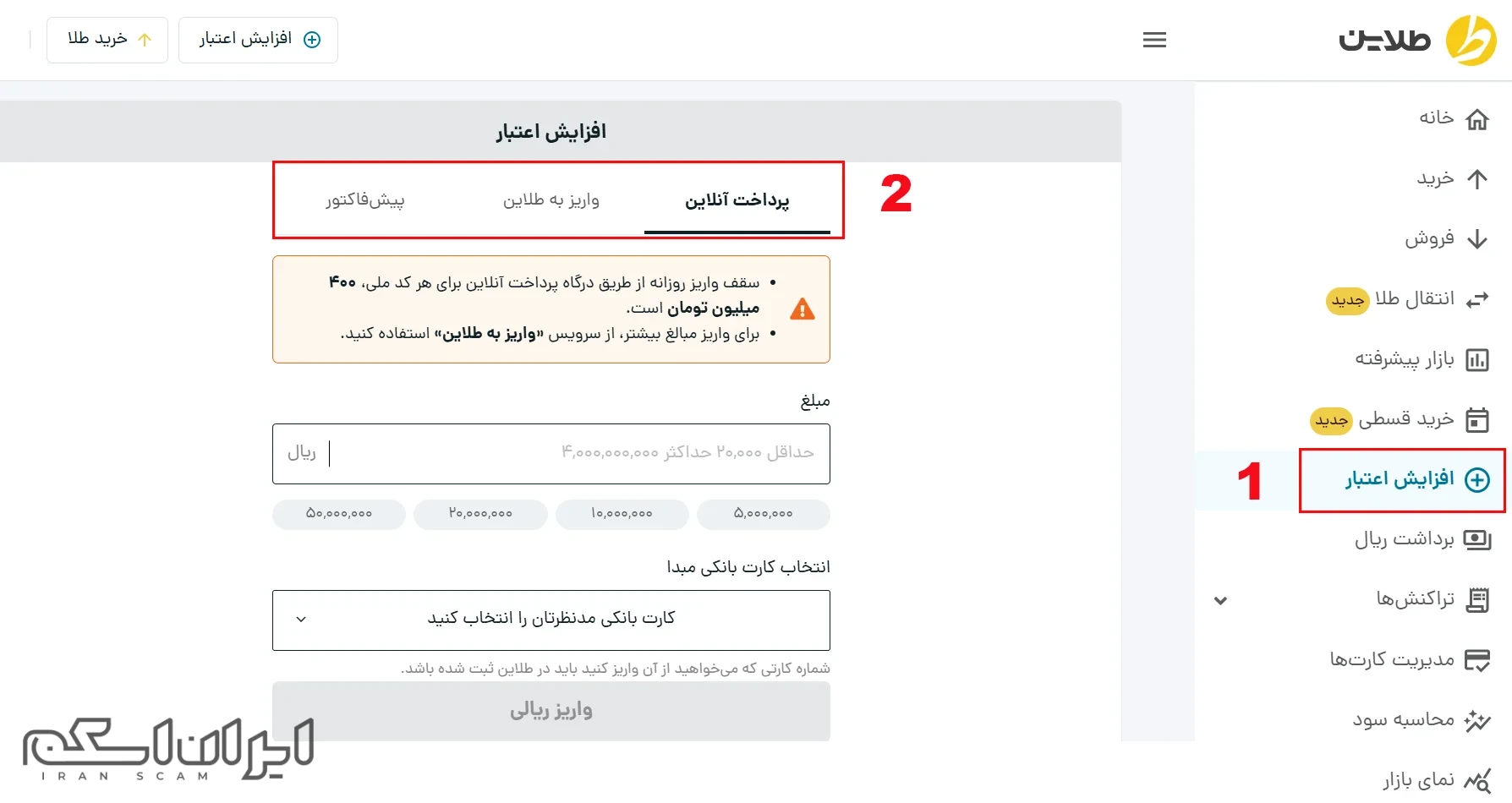Viewport: 1512px width, 803px height.
Task: Click the transfer arrows icon for انتقال طلا
Action: tap(1477, 300)
